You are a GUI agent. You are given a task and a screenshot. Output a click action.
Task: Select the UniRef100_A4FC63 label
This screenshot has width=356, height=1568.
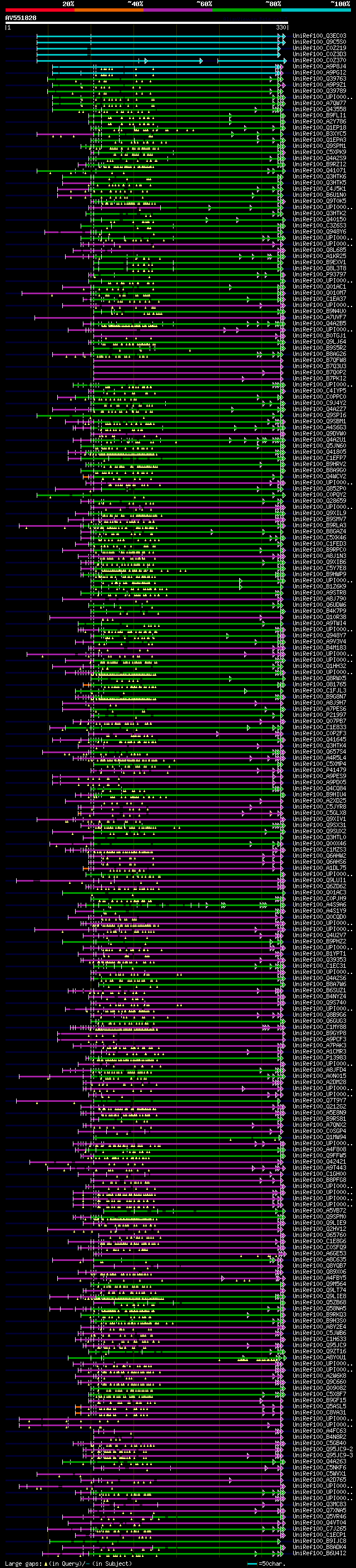point(319,1431)
